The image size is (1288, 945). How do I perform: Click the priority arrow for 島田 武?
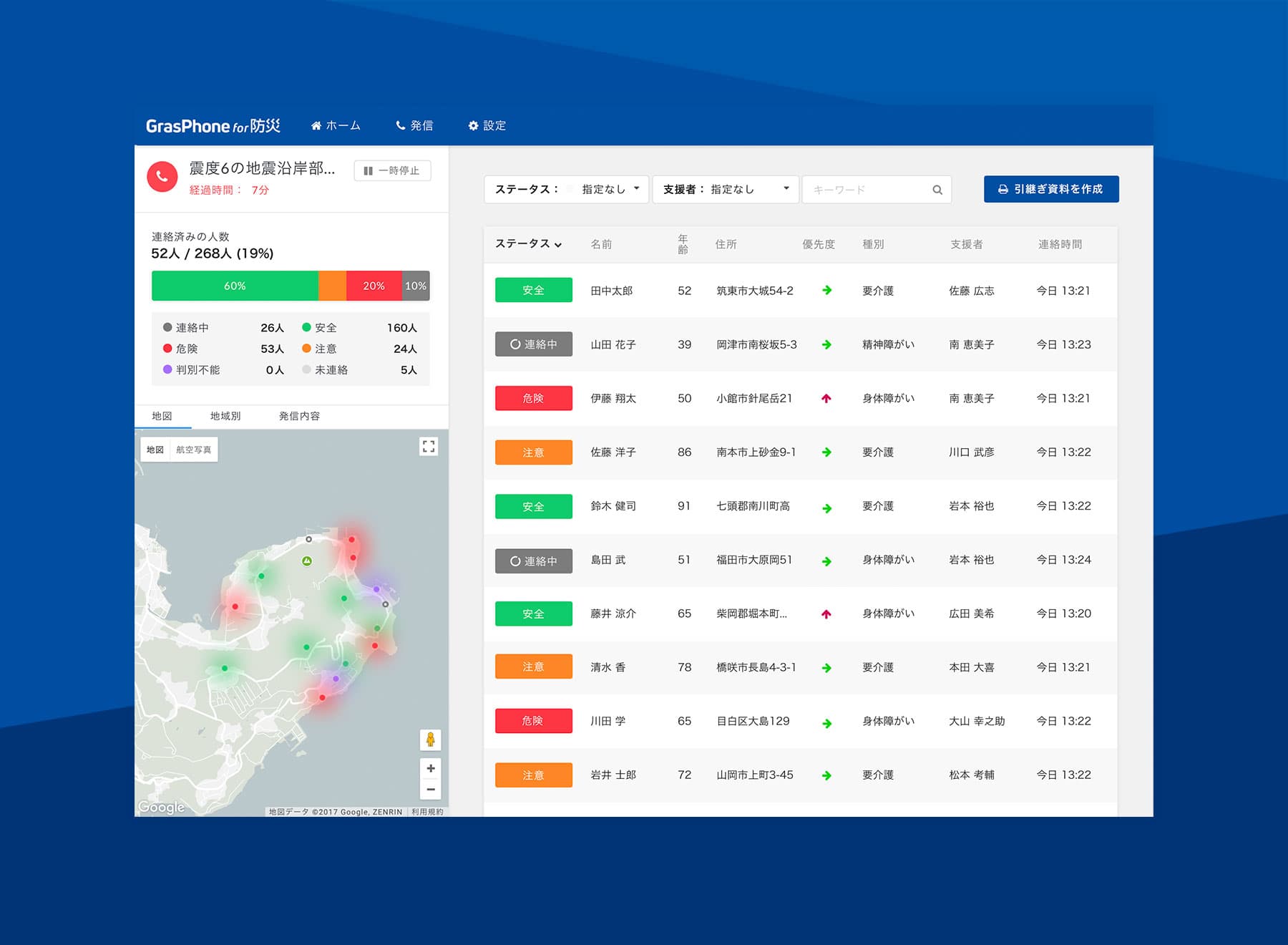pyautogui.click(x=826, y=561)
